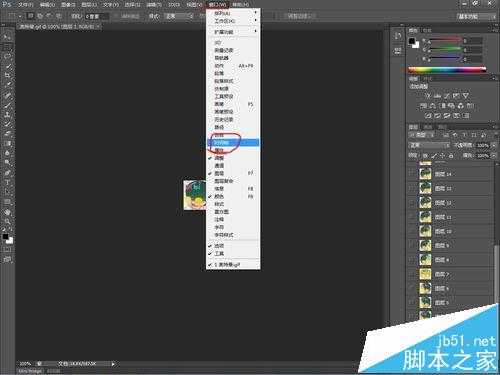Click the Quick Mask mode icon
The image size is (500, 375).
[x=7, y=249]
